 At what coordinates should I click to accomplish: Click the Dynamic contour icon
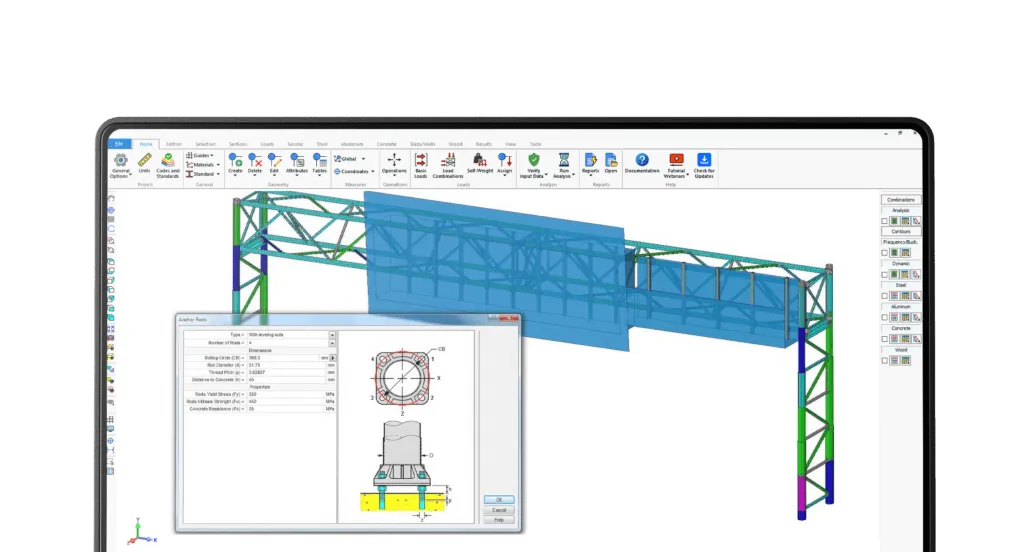pyautogui.click(x=894, y=274)
